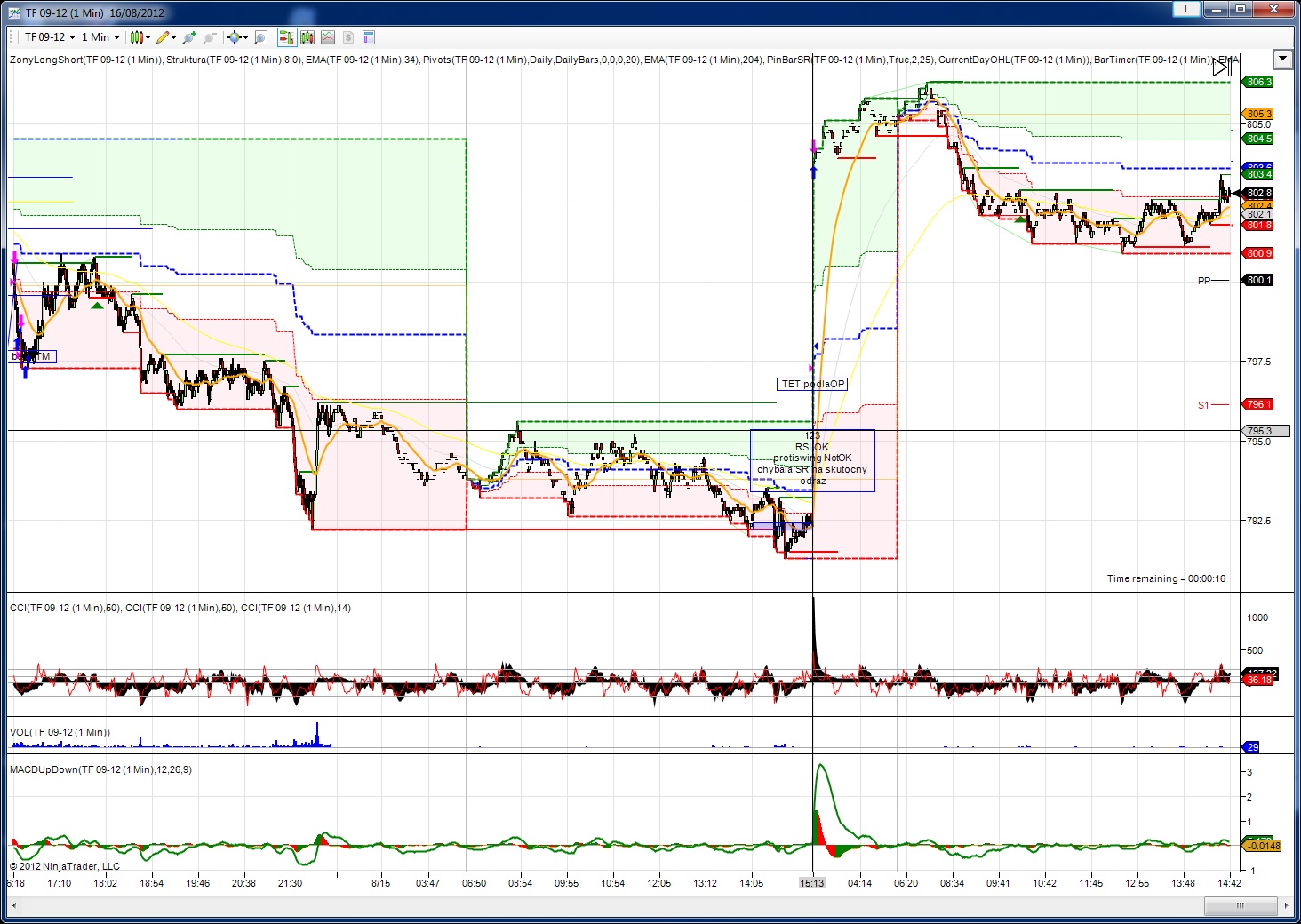Click the Time remaining bar timer text

pyautogui.click(x=1166, y=578)
